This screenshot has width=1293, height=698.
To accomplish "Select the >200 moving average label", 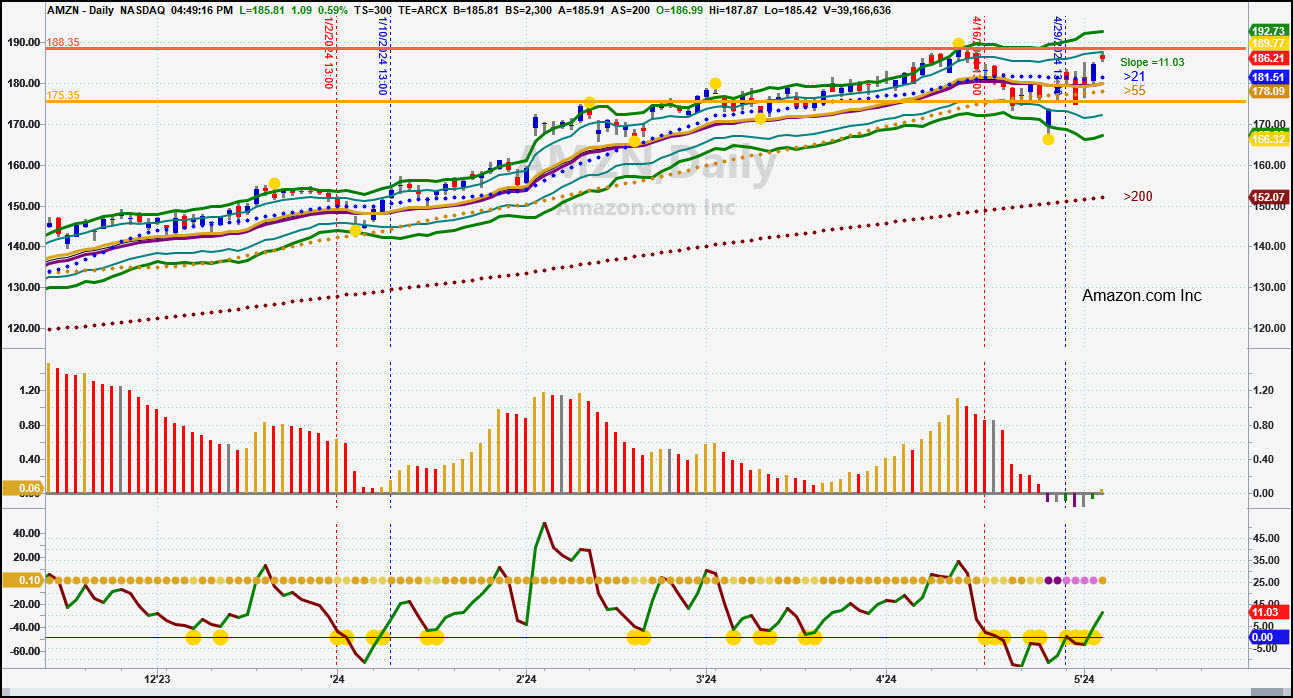I will tap(1137, 196).
